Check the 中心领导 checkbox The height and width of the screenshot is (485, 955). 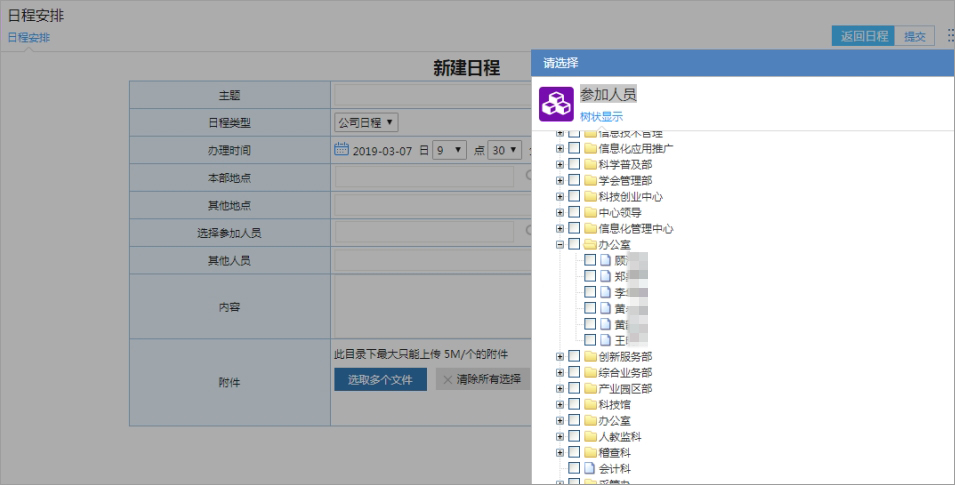coord(574,213)
